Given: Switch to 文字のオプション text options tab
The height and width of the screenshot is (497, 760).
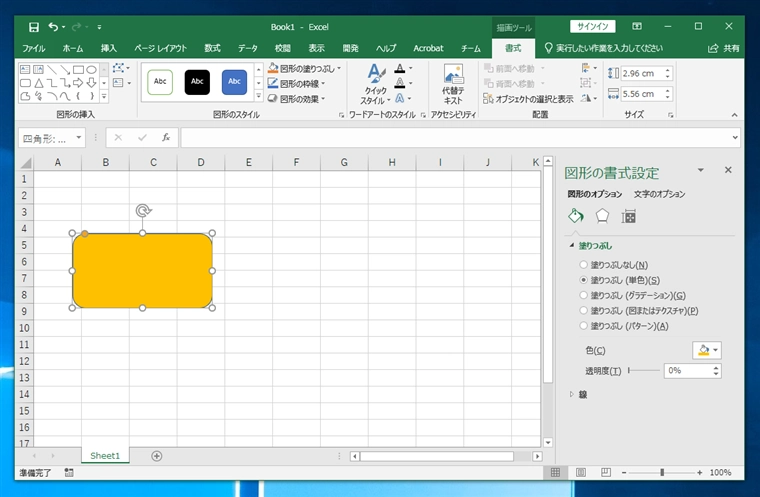Looking at the screenshot, I should 659,193.
